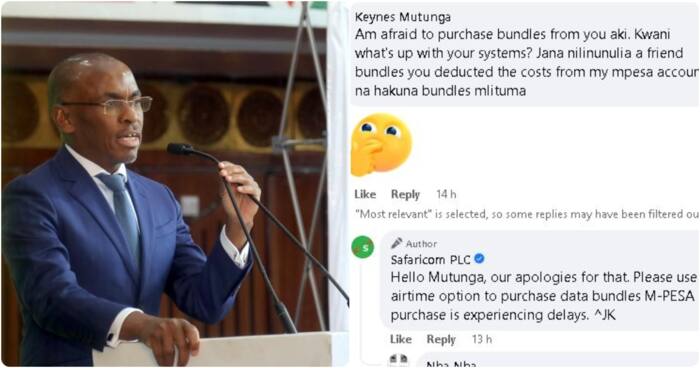700x368 pixels.
Task: Click the 14 h comment timestamp
Action: point(446,194)
